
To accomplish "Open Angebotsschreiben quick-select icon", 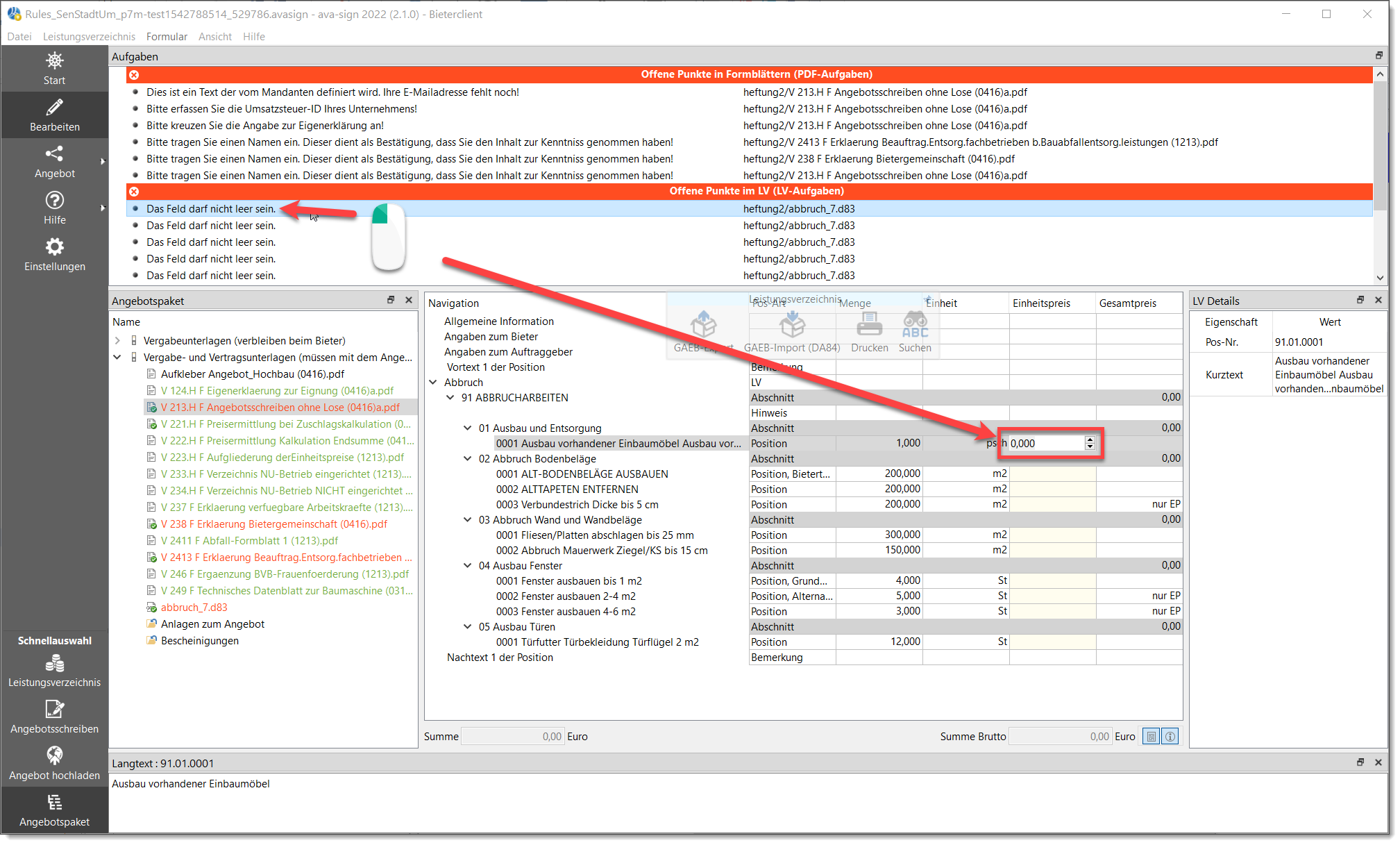I will [54, 709].
